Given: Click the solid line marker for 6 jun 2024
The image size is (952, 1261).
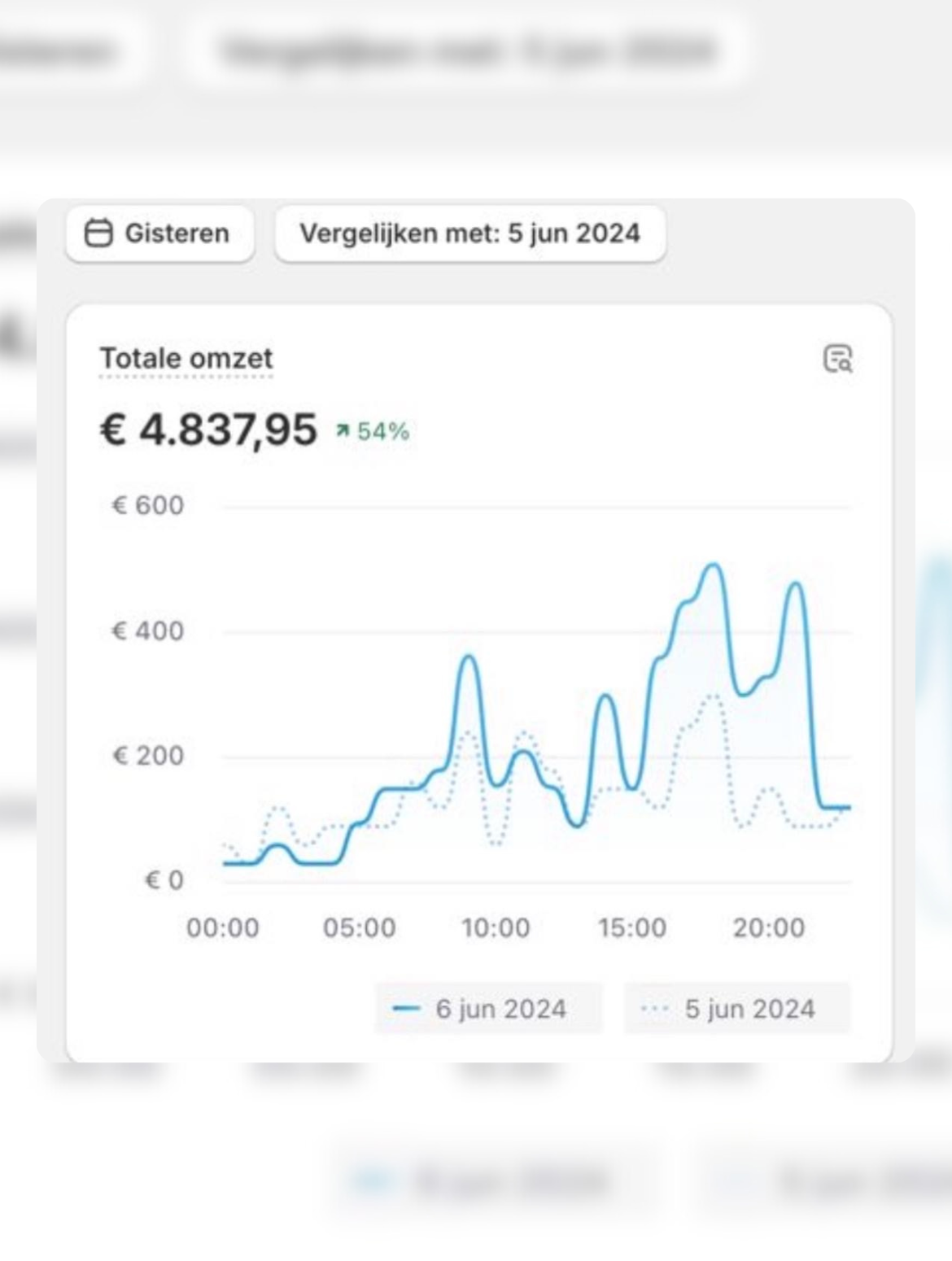Looking at the screenshot, I should (x=406, y=1009).
